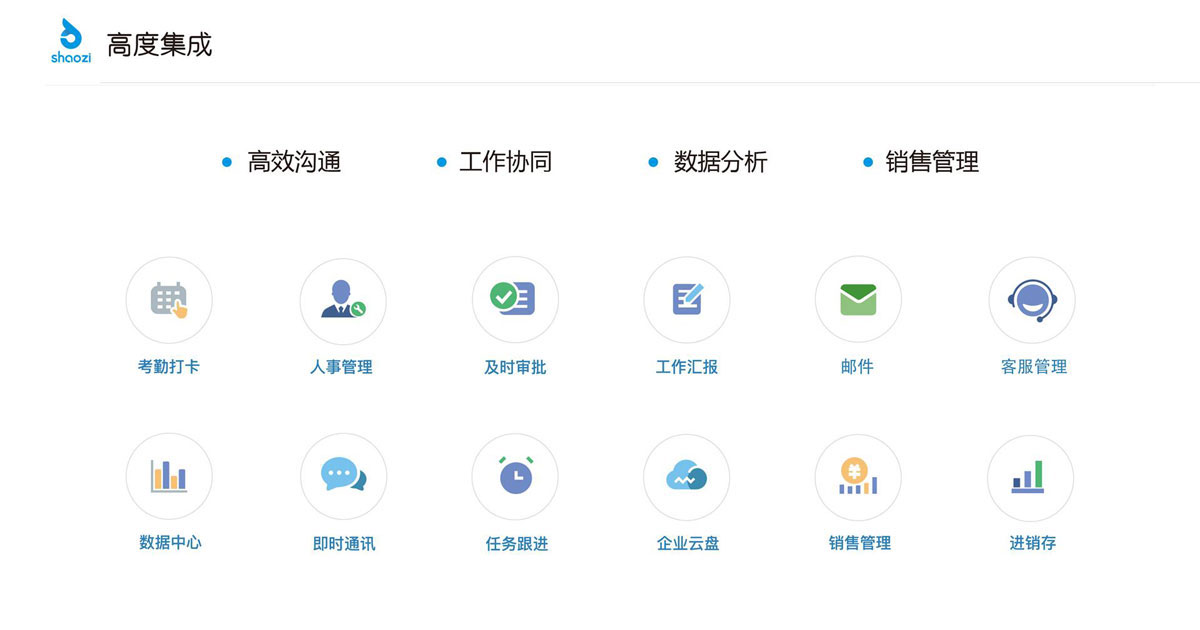This screenshot has width=1200, height=630.
Task: Click the 及时审批 checkmark icon
Action: pos(515,300)
